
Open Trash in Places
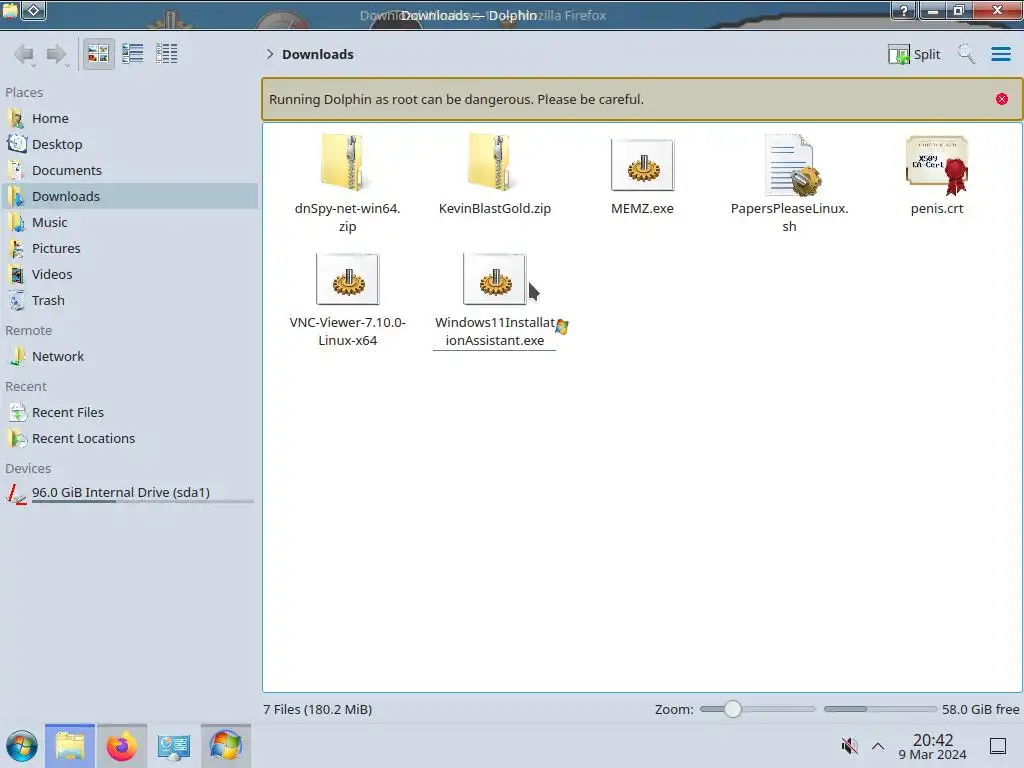(129, 301)
